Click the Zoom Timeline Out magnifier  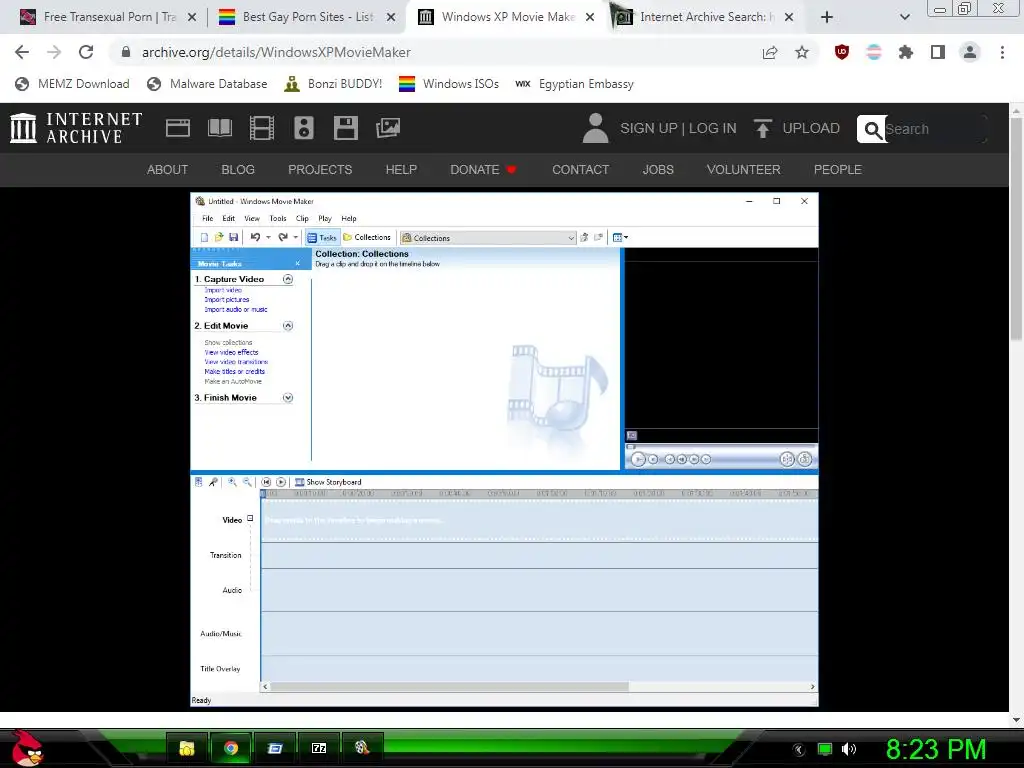pos(247,482)
